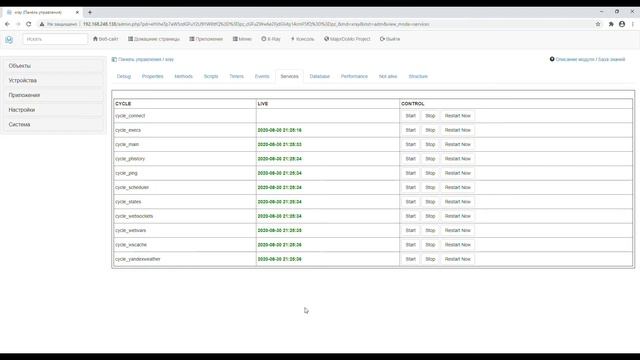Restart Now the cycle_execs service
This screenshot has width=640, height=360.
[458, 130]
